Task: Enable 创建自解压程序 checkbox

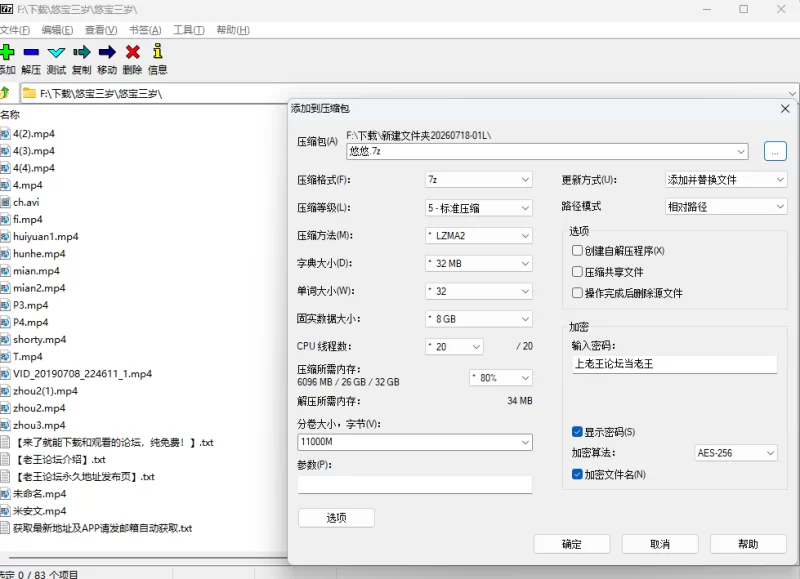Action: coord(577,250)
